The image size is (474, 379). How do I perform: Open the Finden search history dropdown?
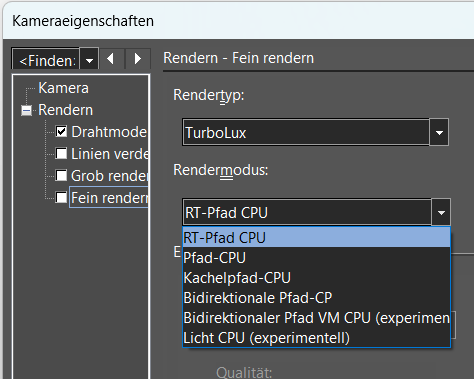pos(89,60)
